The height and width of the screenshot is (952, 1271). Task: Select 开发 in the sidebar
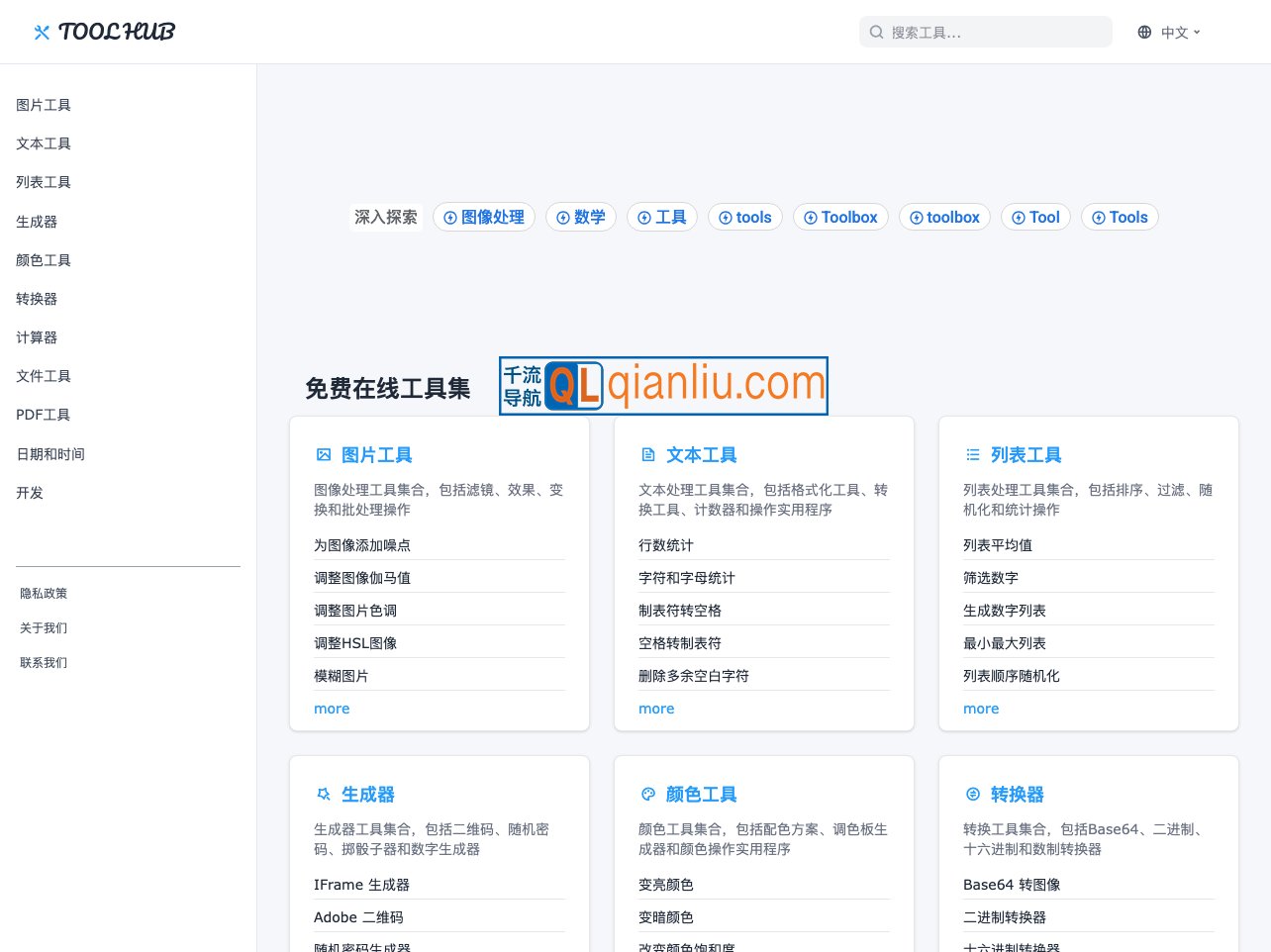30,492
